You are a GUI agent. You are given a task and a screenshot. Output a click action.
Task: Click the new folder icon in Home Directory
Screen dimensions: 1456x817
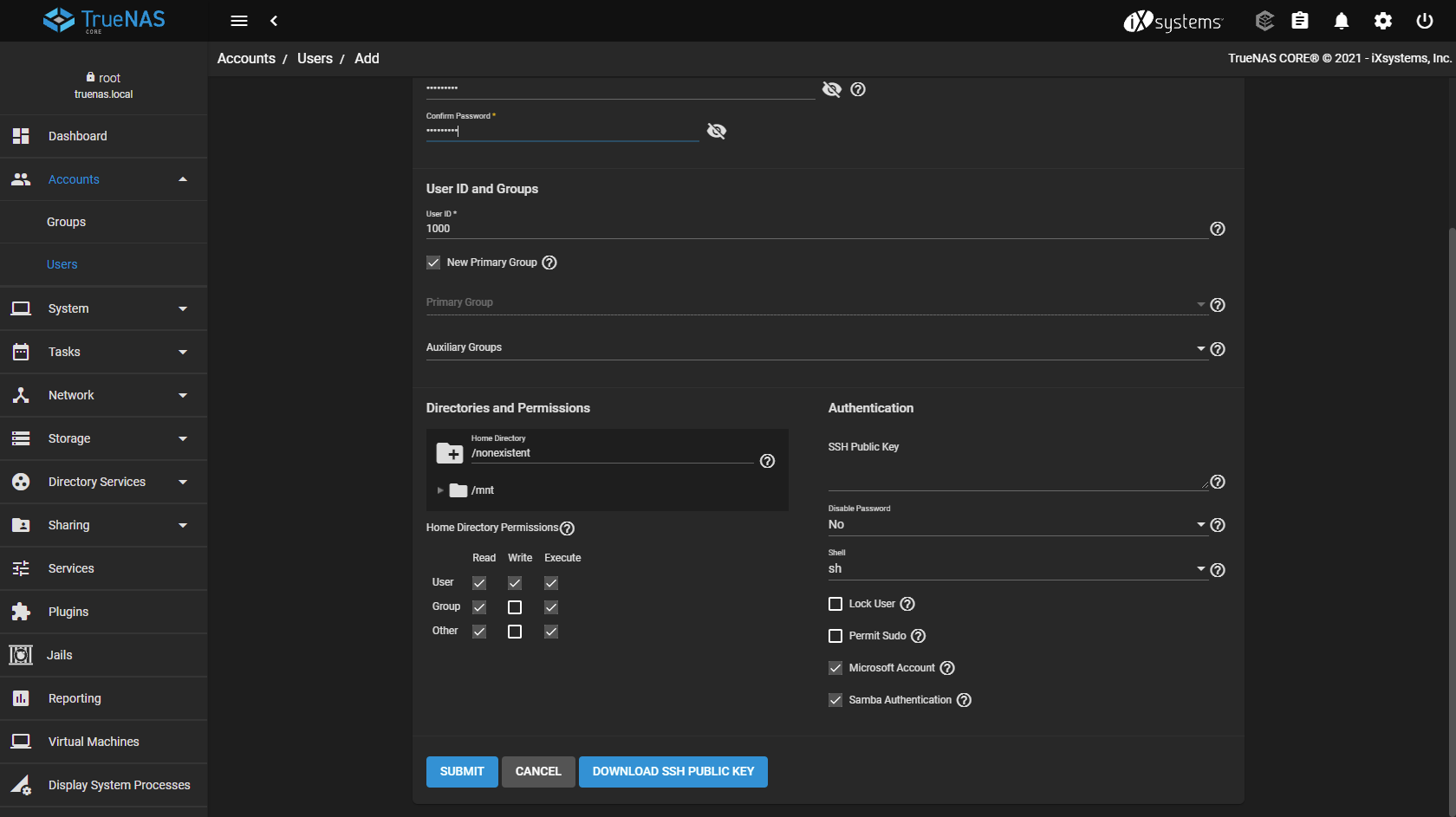(449, 452)
